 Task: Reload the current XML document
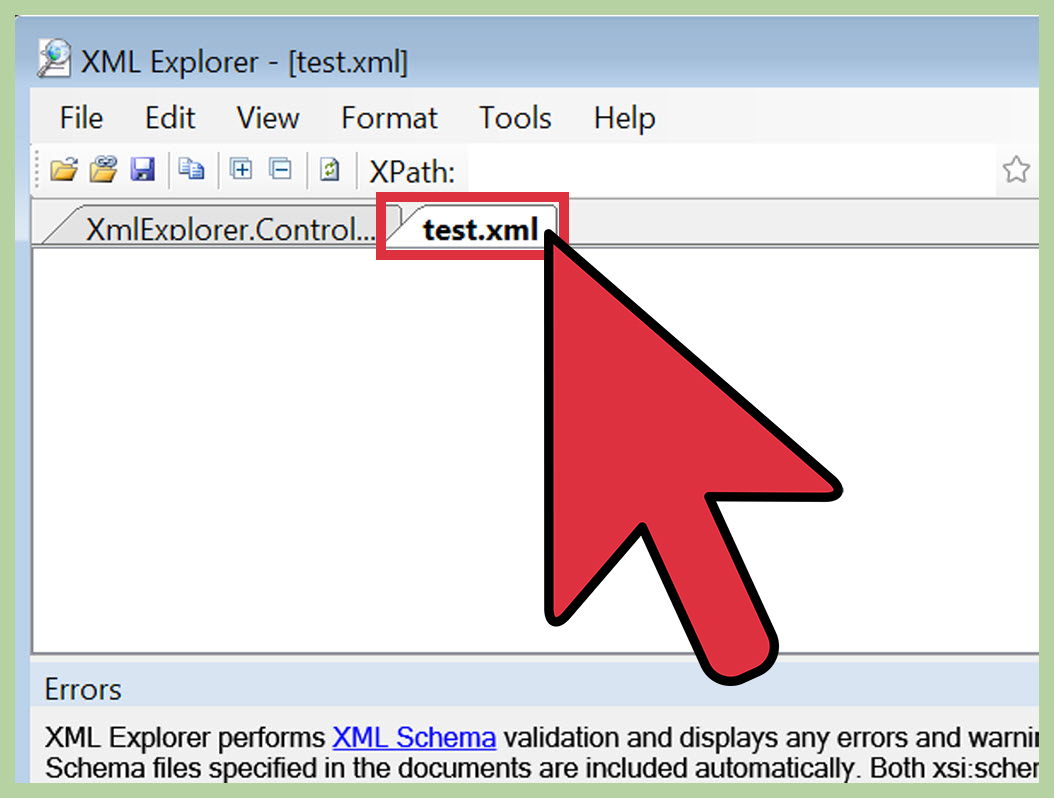pyautogui.click(x=329, y=170)
